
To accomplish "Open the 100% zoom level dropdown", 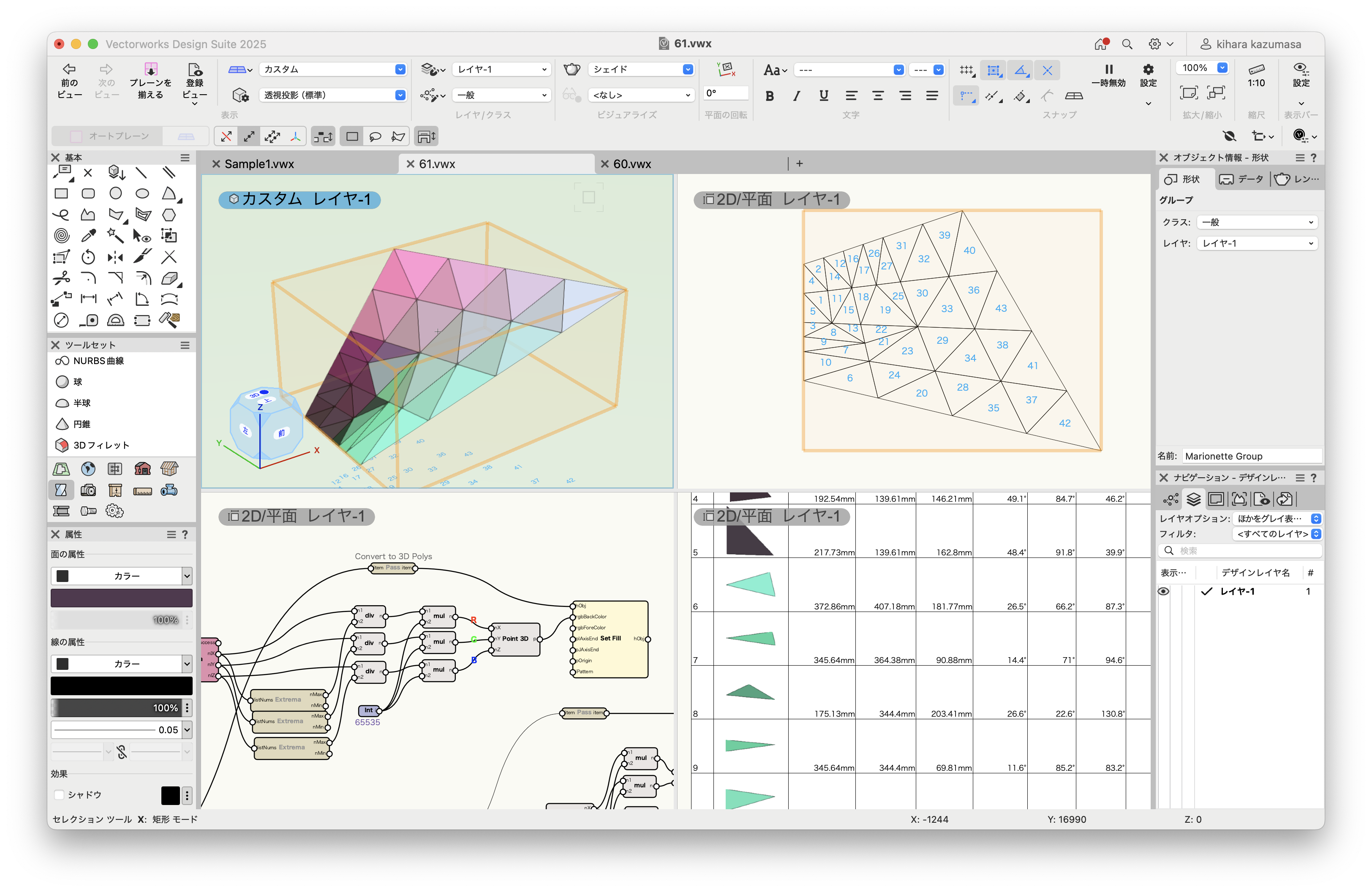I will pyautogui.click(x=1222, y=68).
